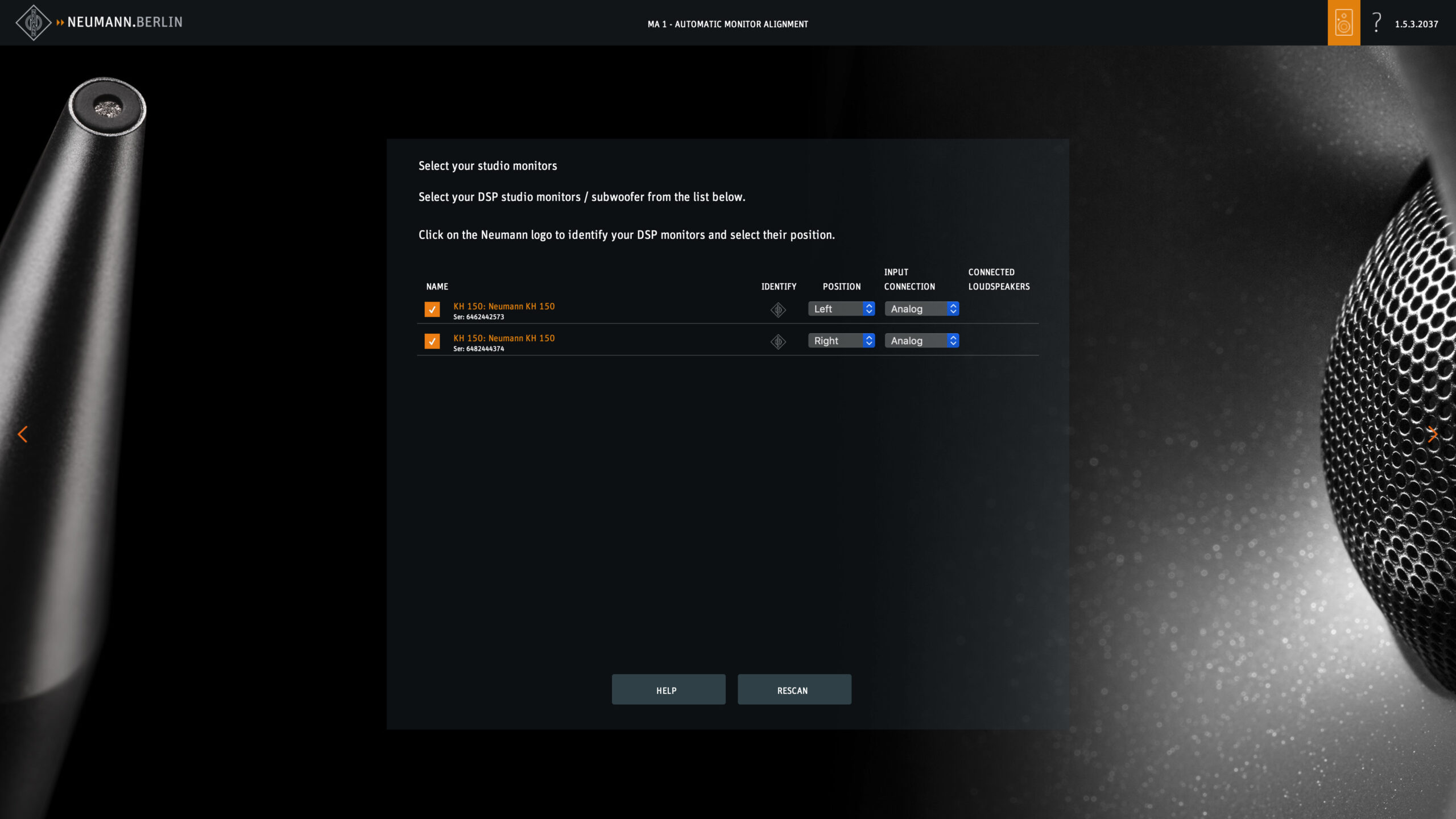This screenshot has height=819, width=1456.
Task: Click the INPUT CONNECTION column header
Action: click(909, 279)
